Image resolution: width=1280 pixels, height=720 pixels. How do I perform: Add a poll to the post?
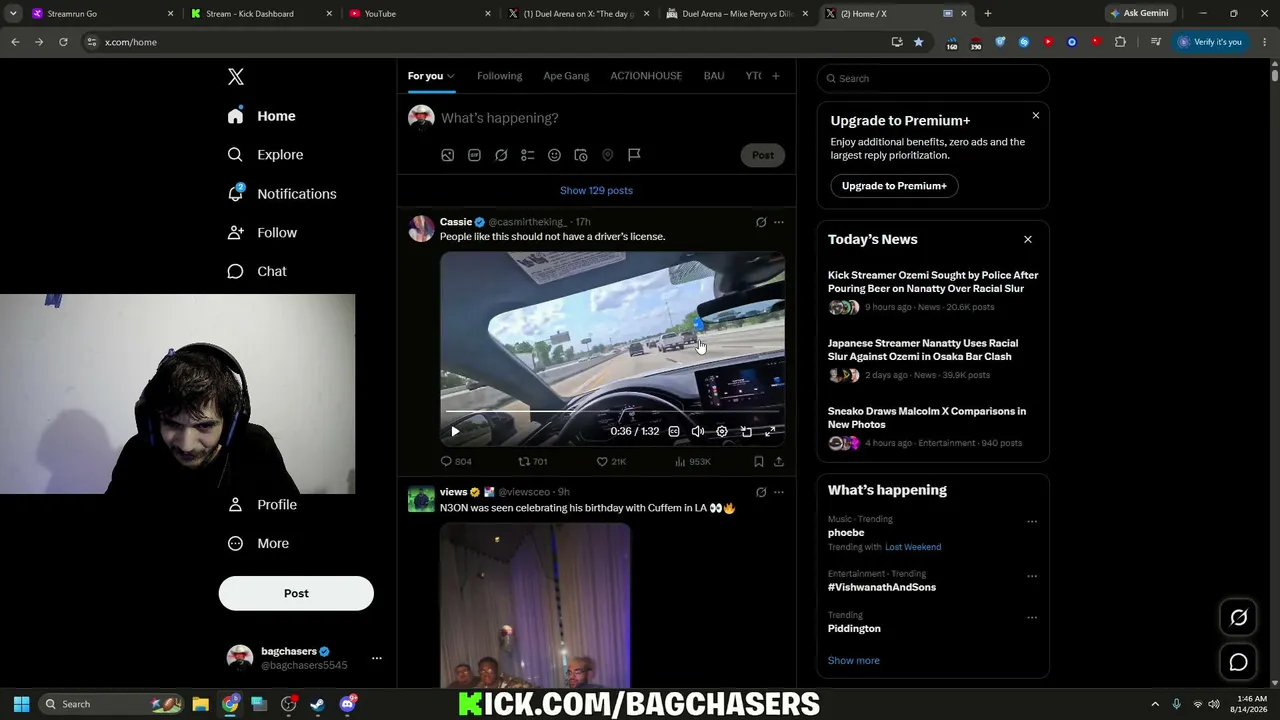(x=527, y=155)
